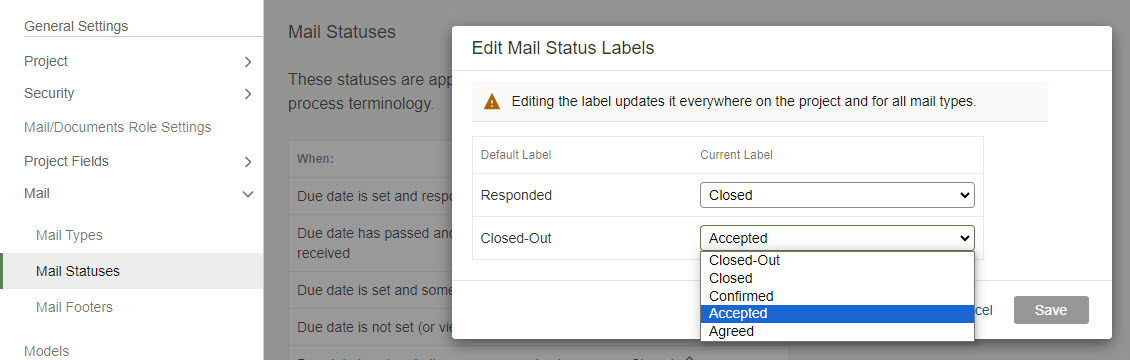Click the Save button
This screenshot has width=1130, height=360.
click(x=1051, y=310)
